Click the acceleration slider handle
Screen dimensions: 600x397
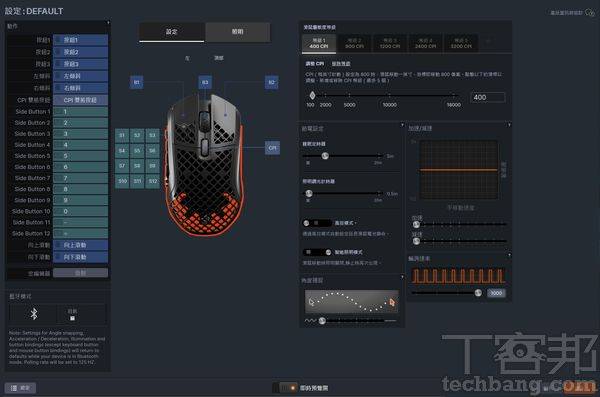pyautogui.click(x=416, y=224)
